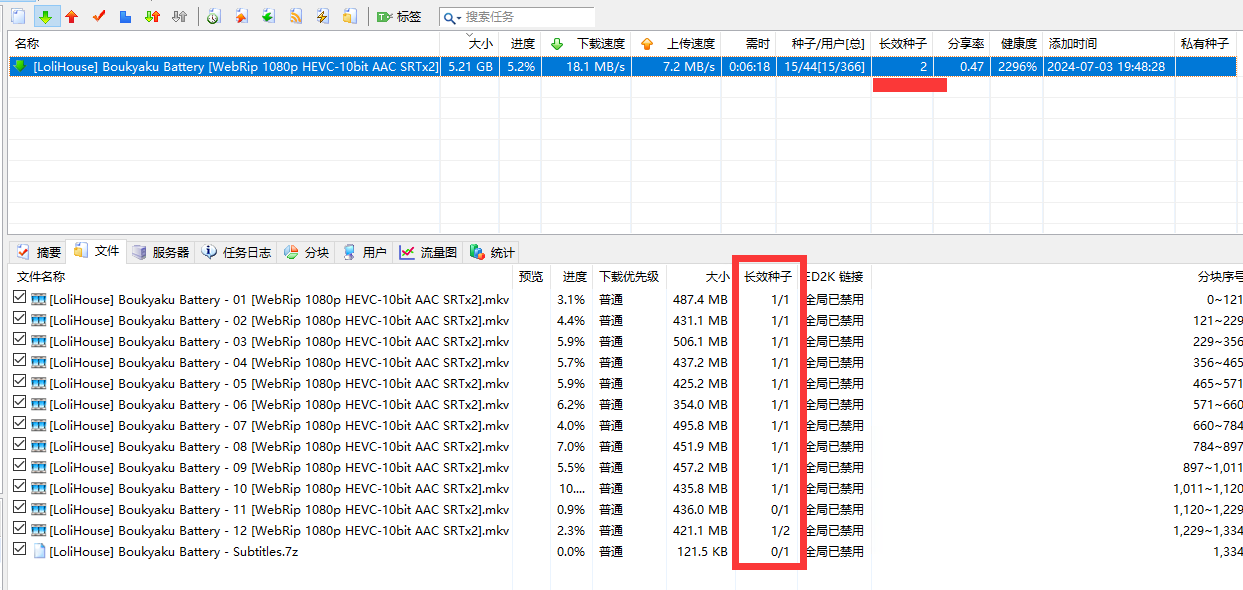
Task: Click the red checkmark completed tasks icon
Action: coord(98,17)
